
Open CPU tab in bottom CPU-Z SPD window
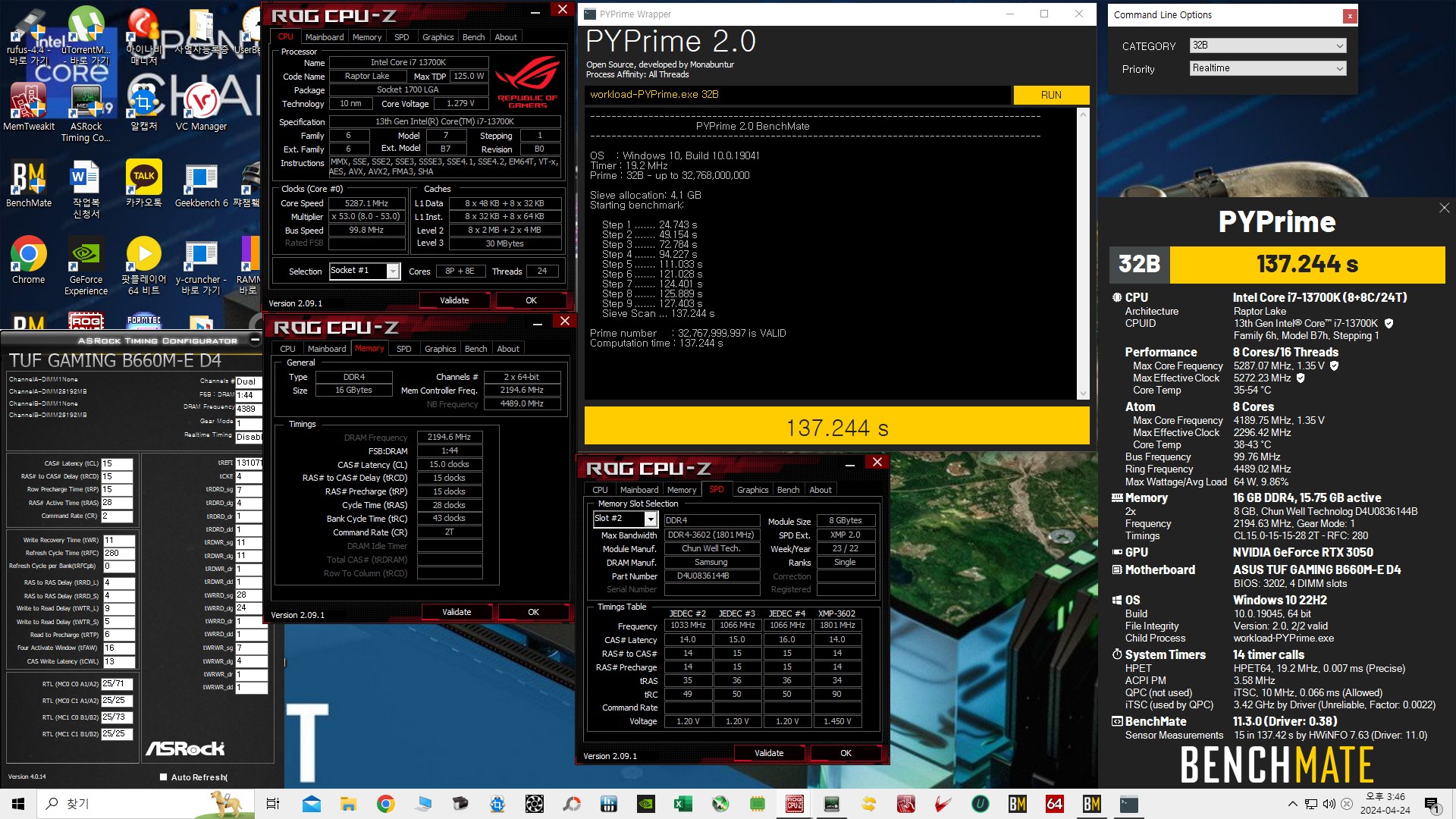[600, 490]
